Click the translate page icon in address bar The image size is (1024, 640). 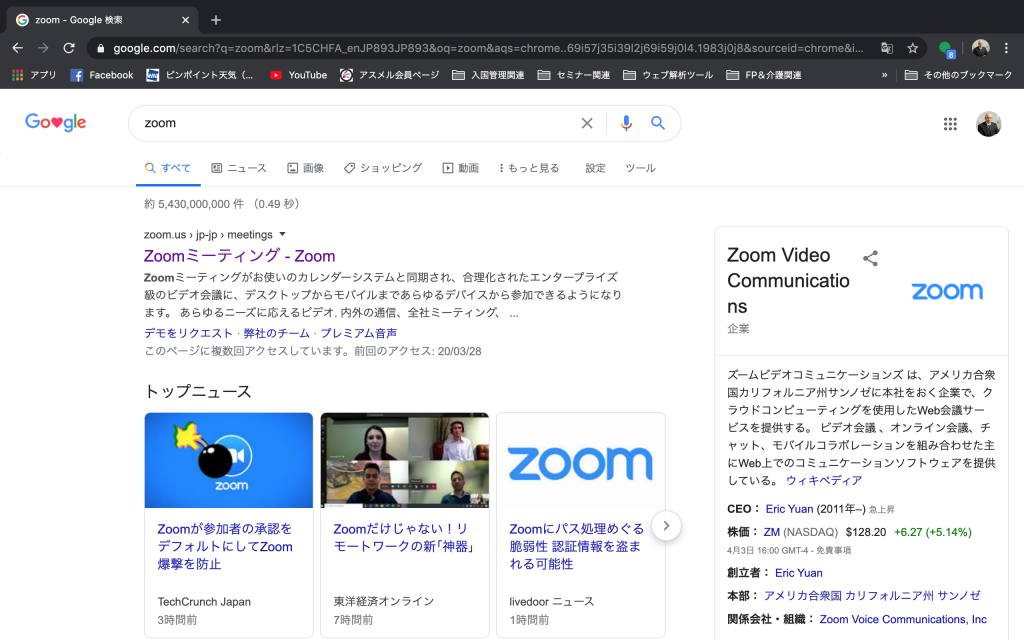887,48
